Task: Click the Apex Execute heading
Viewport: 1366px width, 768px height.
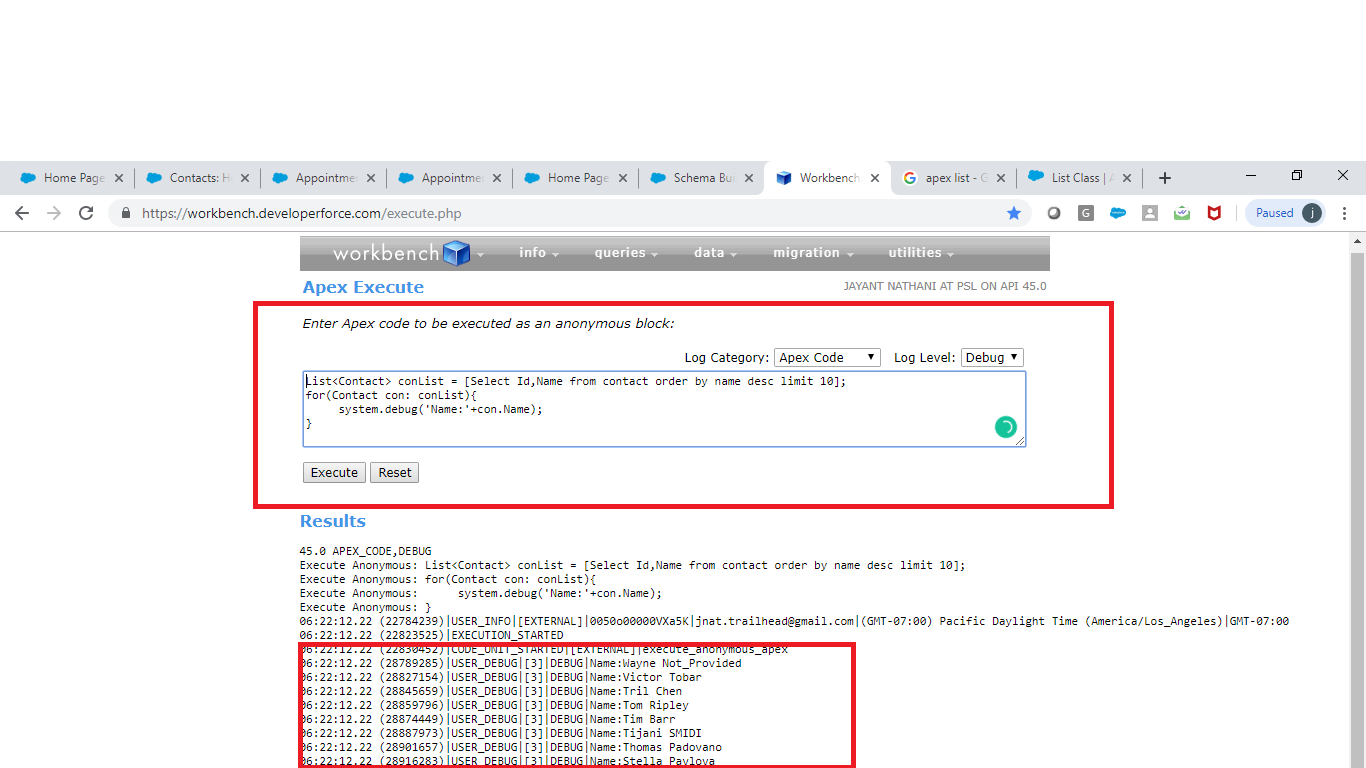Action: 363,287
